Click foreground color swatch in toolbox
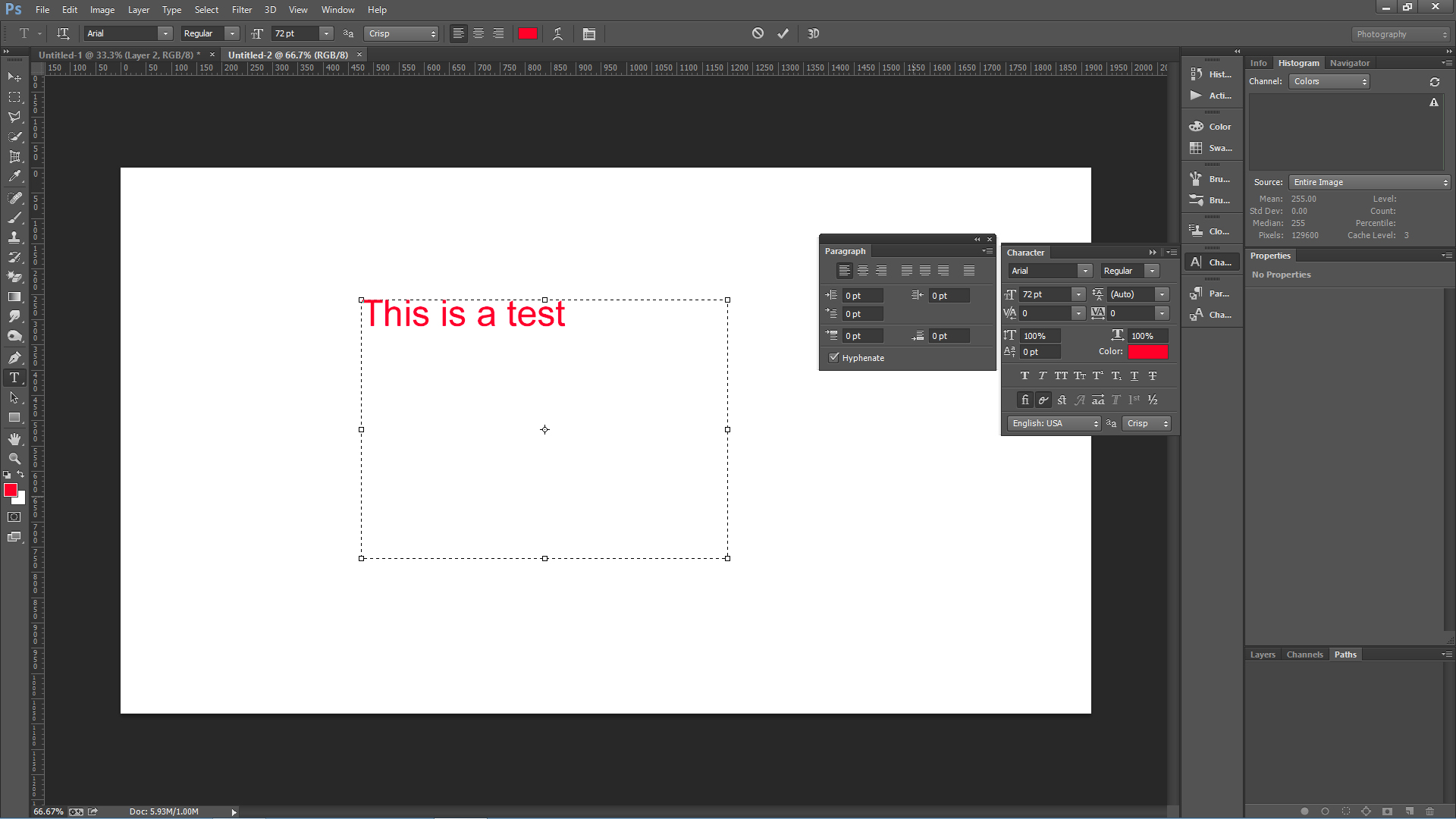 pos(11,491)
